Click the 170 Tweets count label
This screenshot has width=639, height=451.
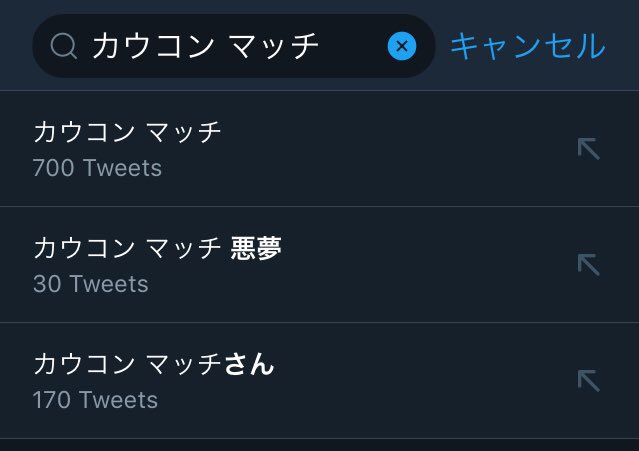pyautogui.click(x=95, y=400)
